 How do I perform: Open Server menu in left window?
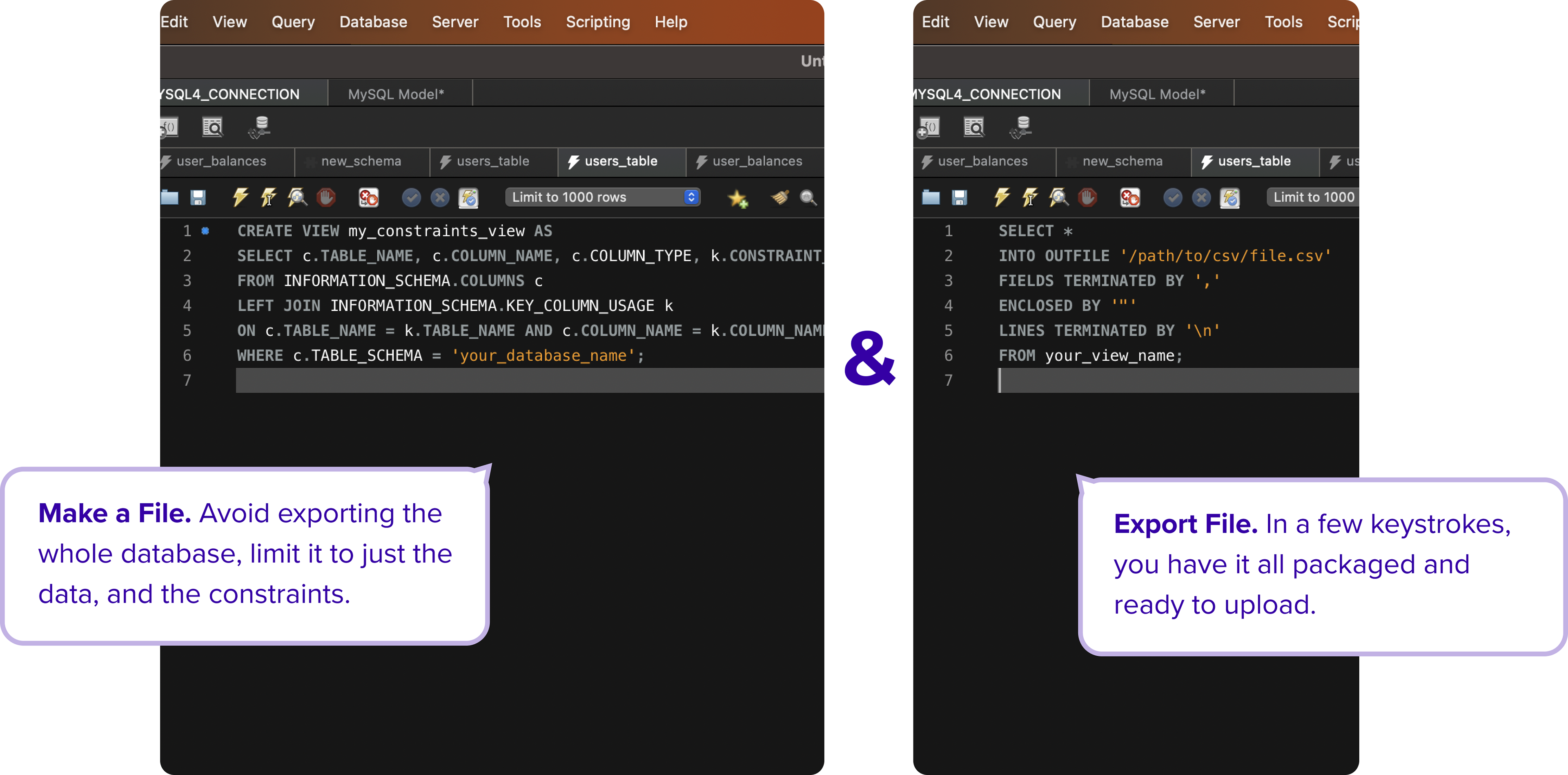455,22
